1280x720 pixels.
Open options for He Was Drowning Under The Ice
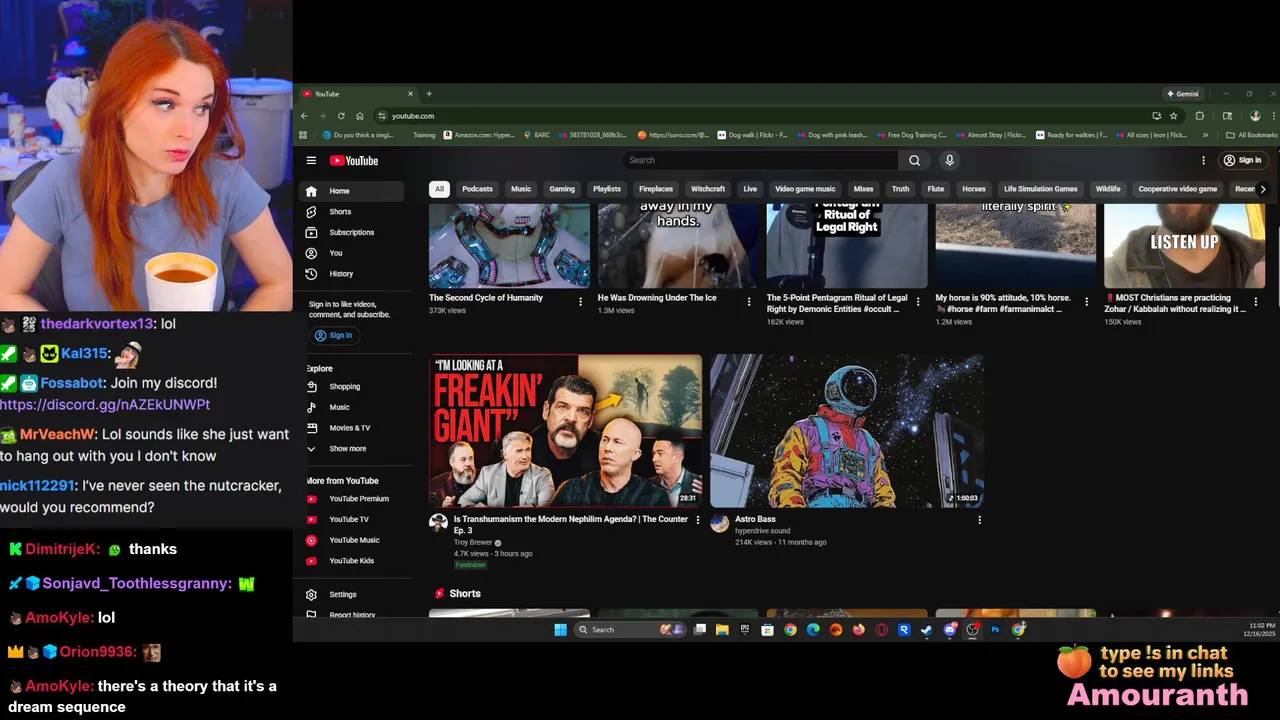coord(749,301)
